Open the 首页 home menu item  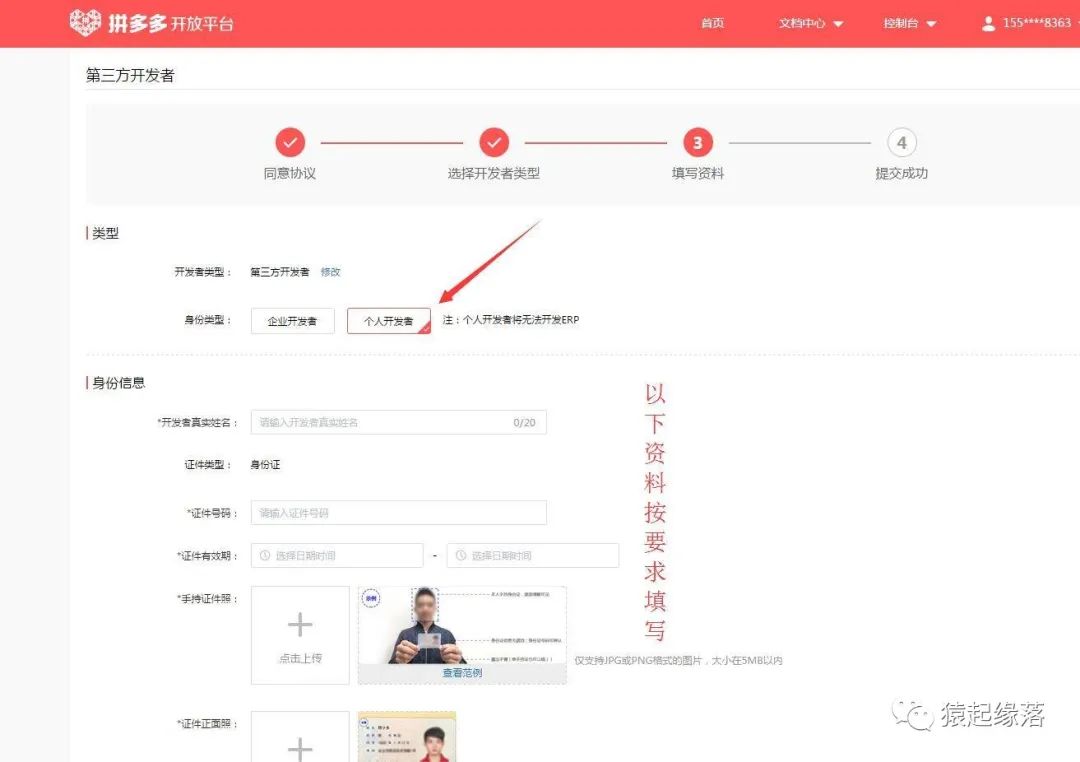click(712, 23)
